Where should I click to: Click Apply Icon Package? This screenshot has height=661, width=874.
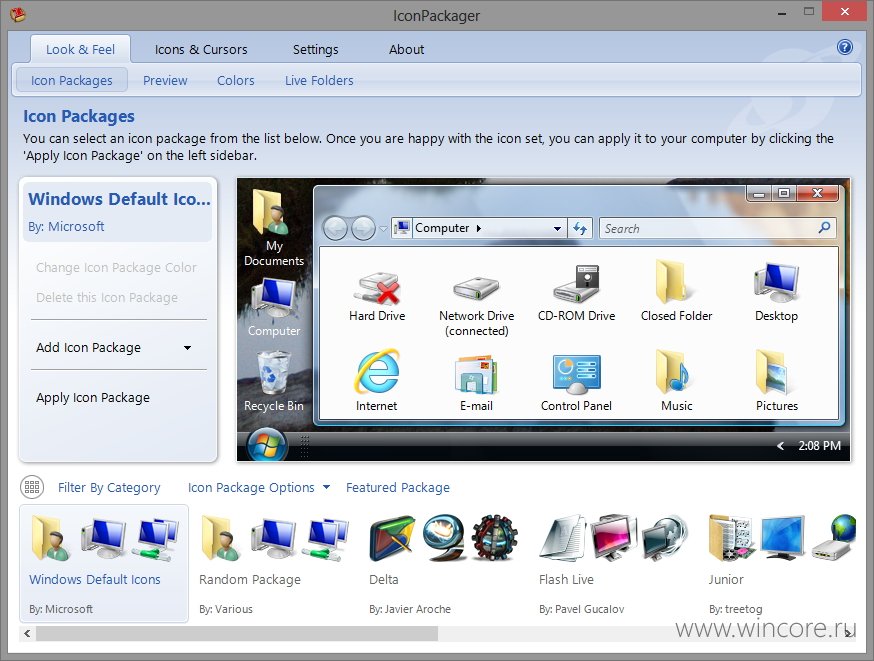point(93,397)
